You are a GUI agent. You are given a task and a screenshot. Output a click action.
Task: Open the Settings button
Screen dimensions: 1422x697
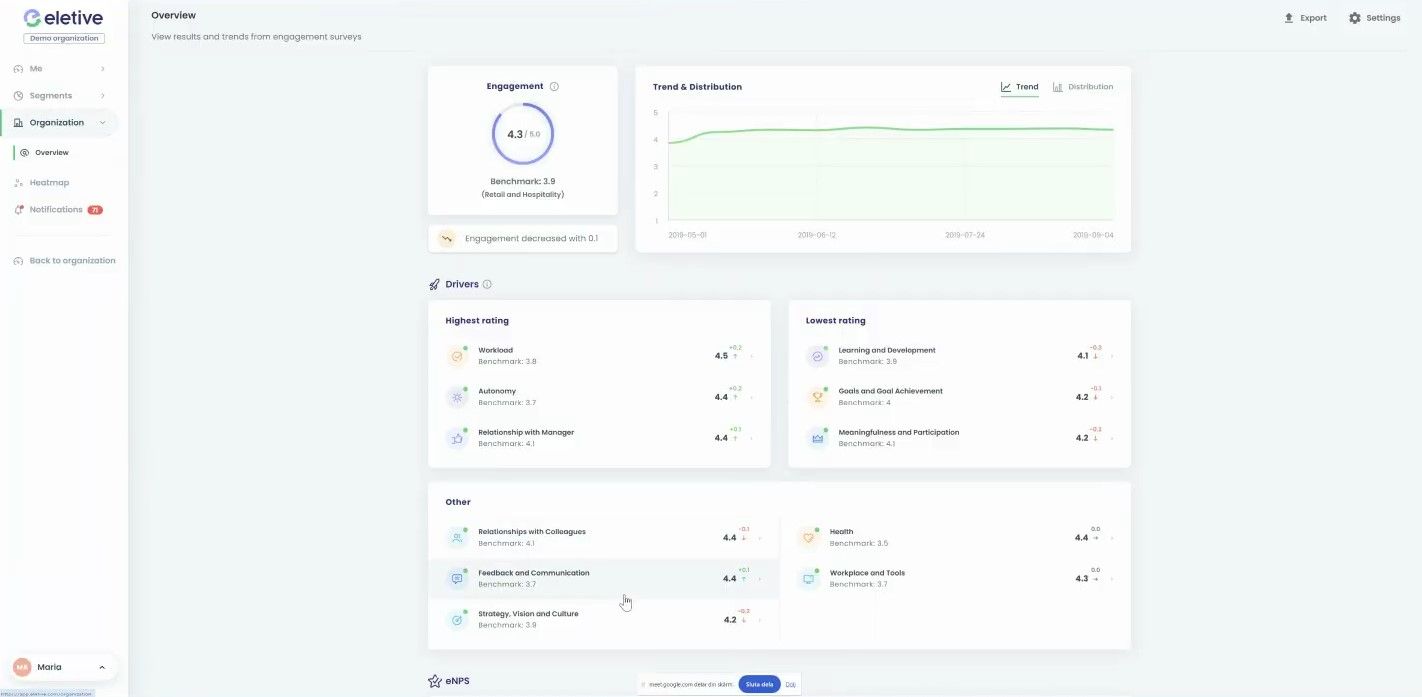tap(1374, 18)
